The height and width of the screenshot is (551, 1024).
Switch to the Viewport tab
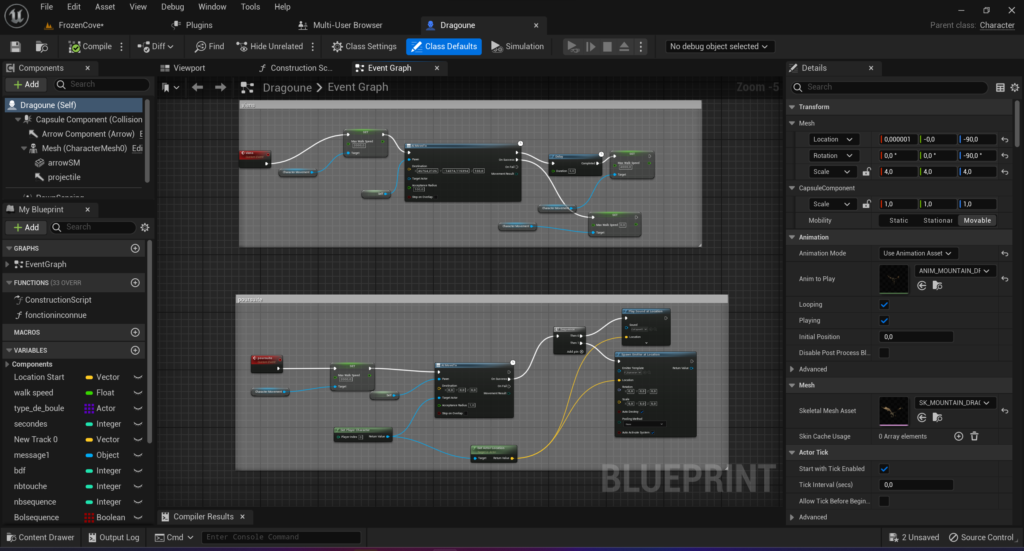click(x=189, y=68)
